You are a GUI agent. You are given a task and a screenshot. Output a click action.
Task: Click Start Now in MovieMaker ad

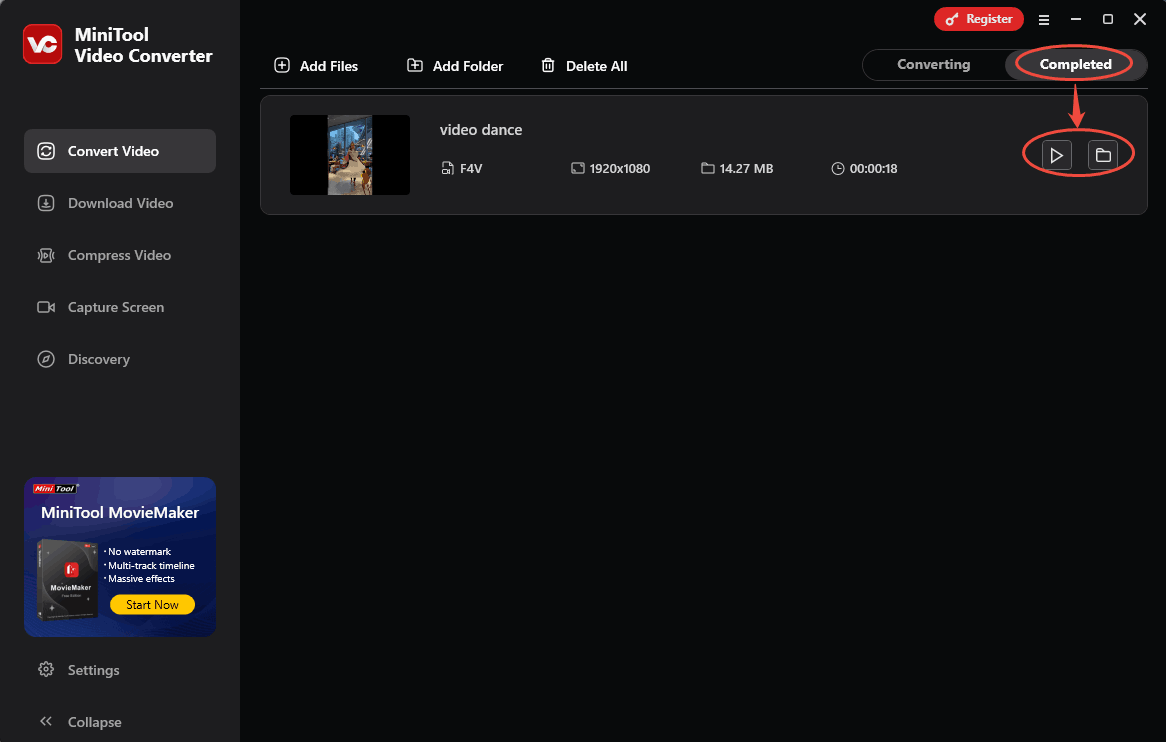click(x=152, y=604)
